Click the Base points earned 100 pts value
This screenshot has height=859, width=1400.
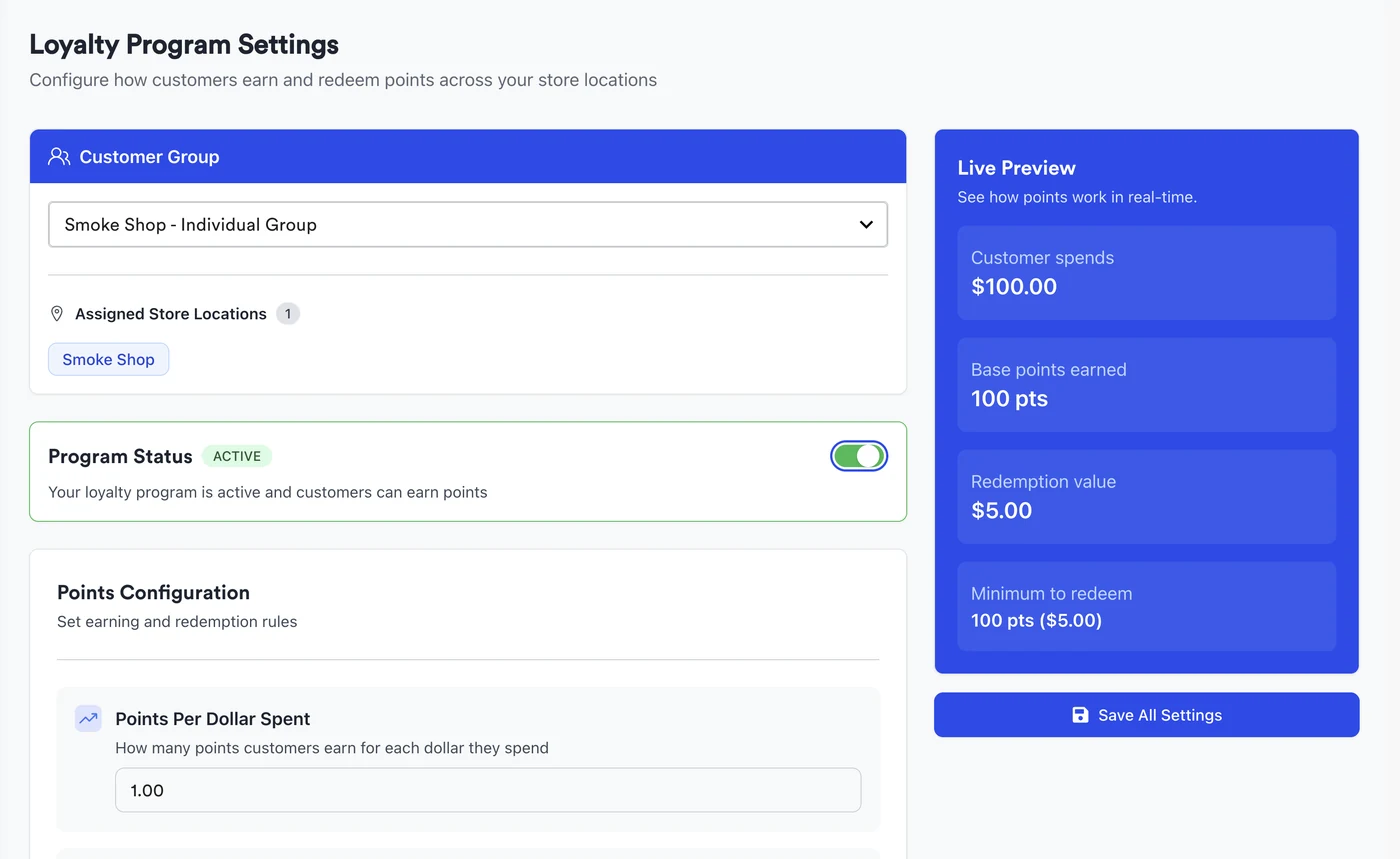tap(1009, 399)
